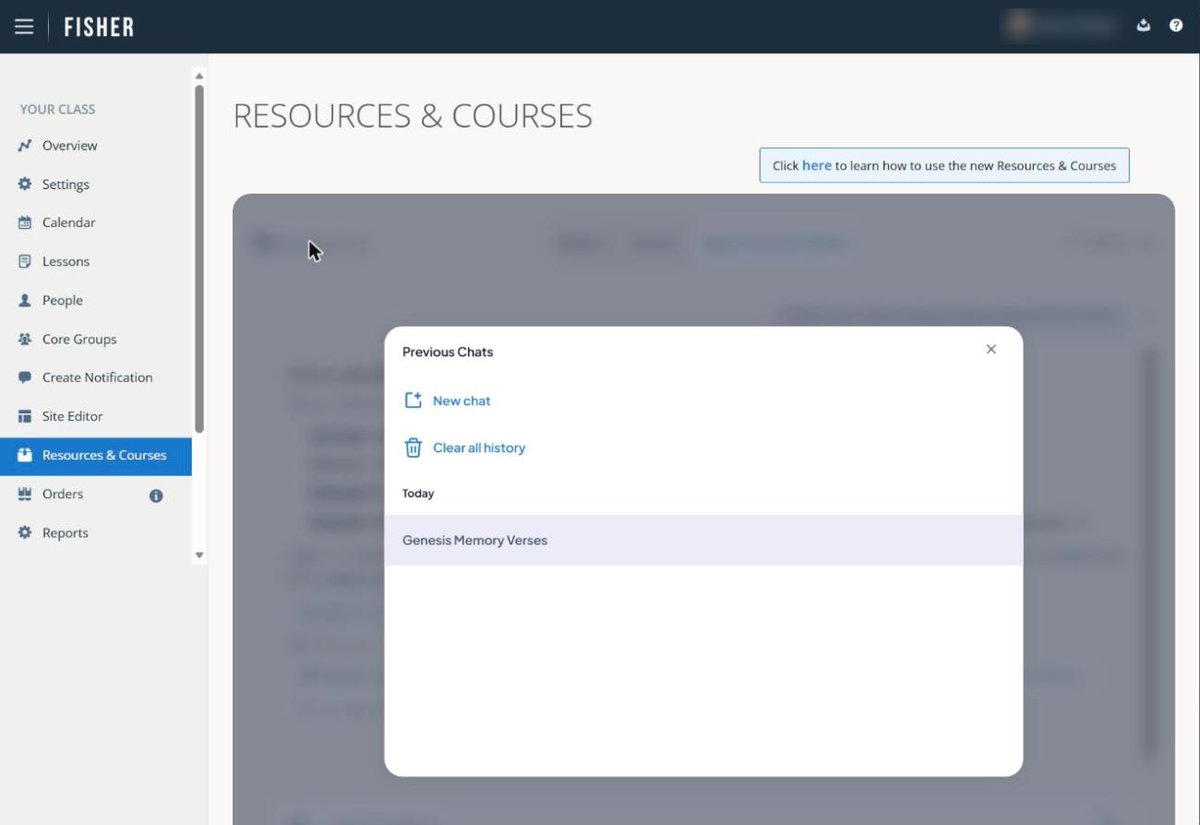Click the People person icon in sidebar

[25, 301]
